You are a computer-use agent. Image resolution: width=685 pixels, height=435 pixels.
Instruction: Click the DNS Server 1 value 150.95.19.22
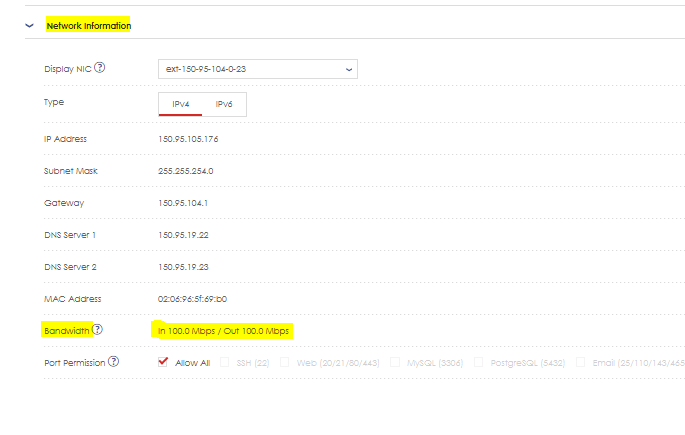pyautogui.click(x=185, y=235)
